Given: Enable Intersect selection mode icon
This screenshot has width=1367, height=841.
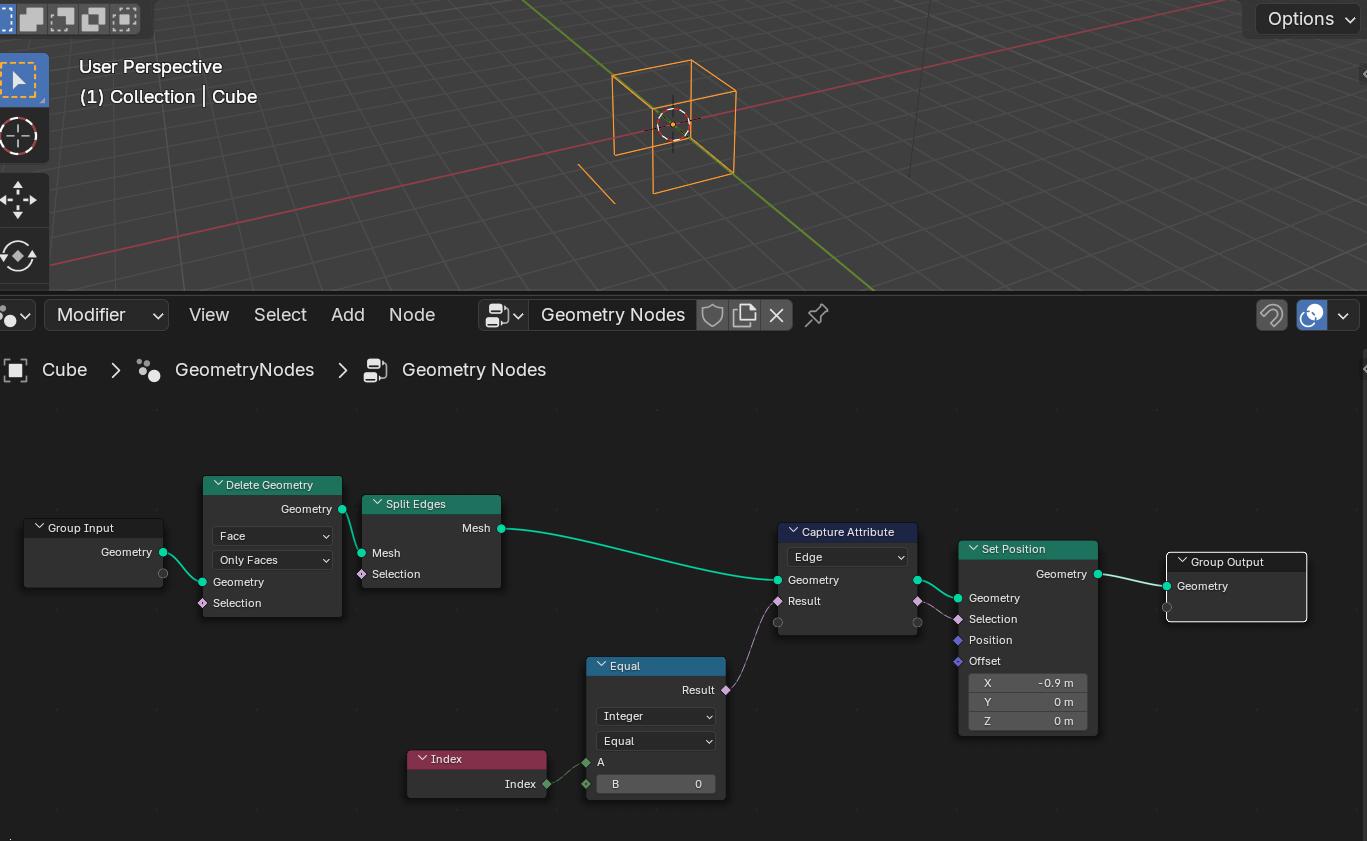Looking at the screenshot, I should point(126,18).
